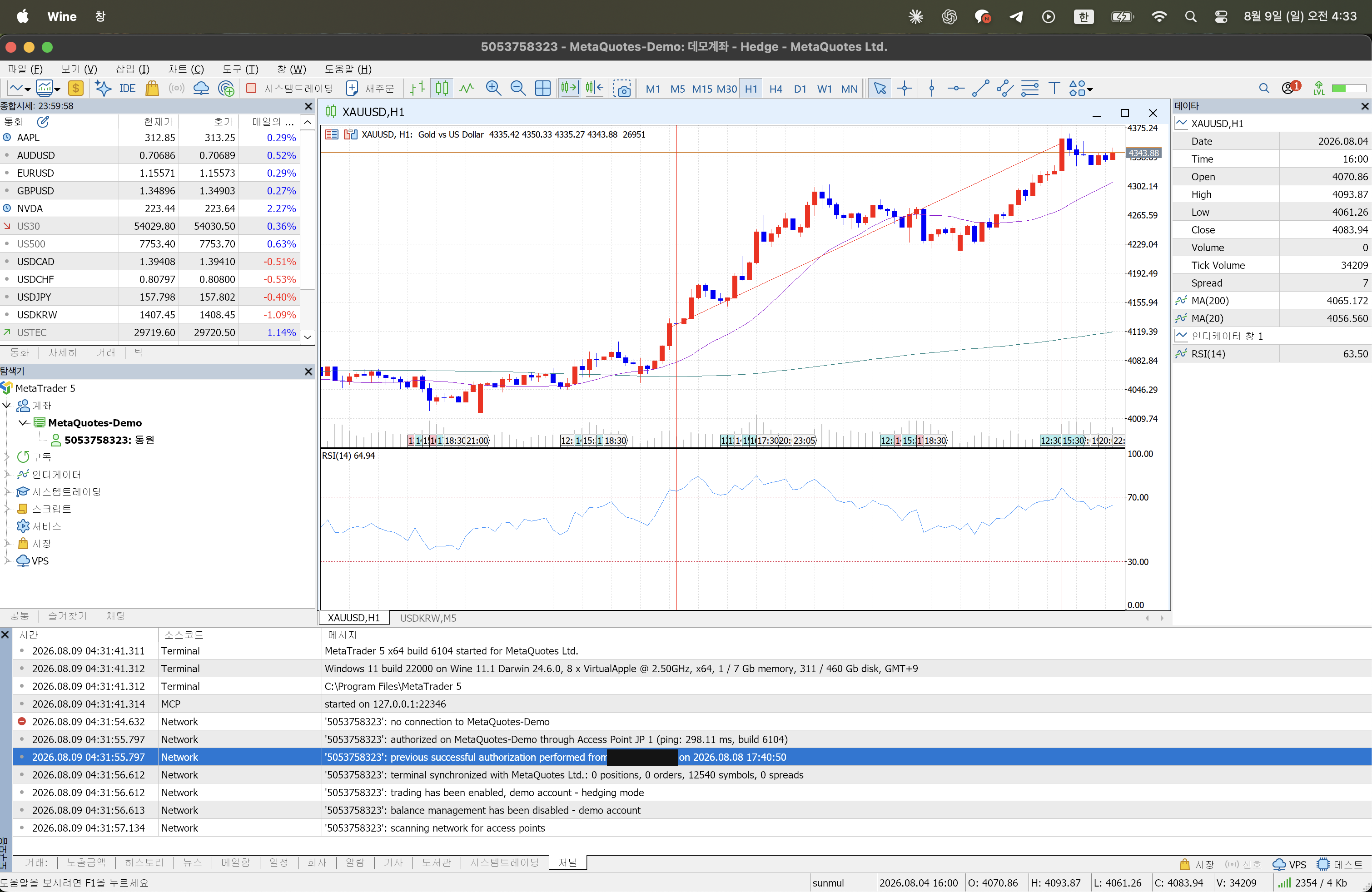Collapse the 계좌 accounts tree node
This screenshot has height=892, width=1372.
(7, 405)
